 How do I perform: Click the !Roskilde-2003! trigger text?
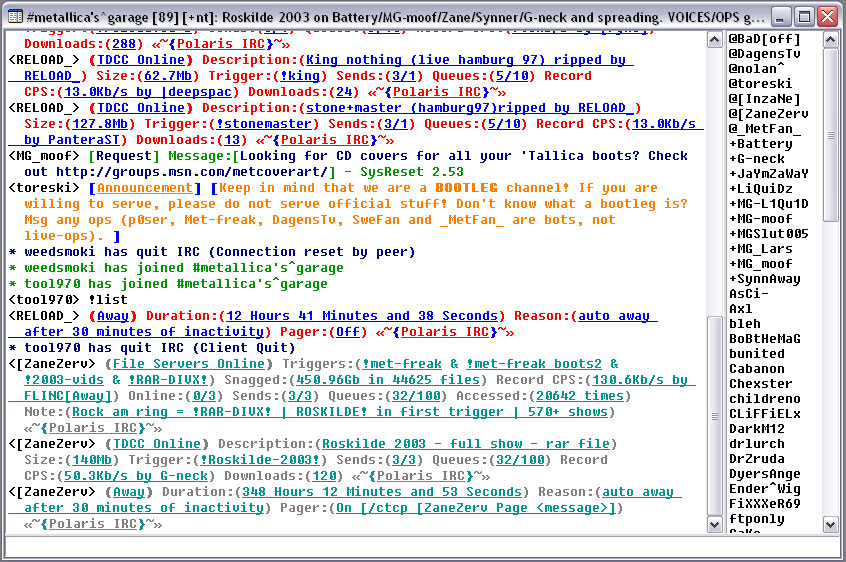pyautogui.click(x=261, y=460)
